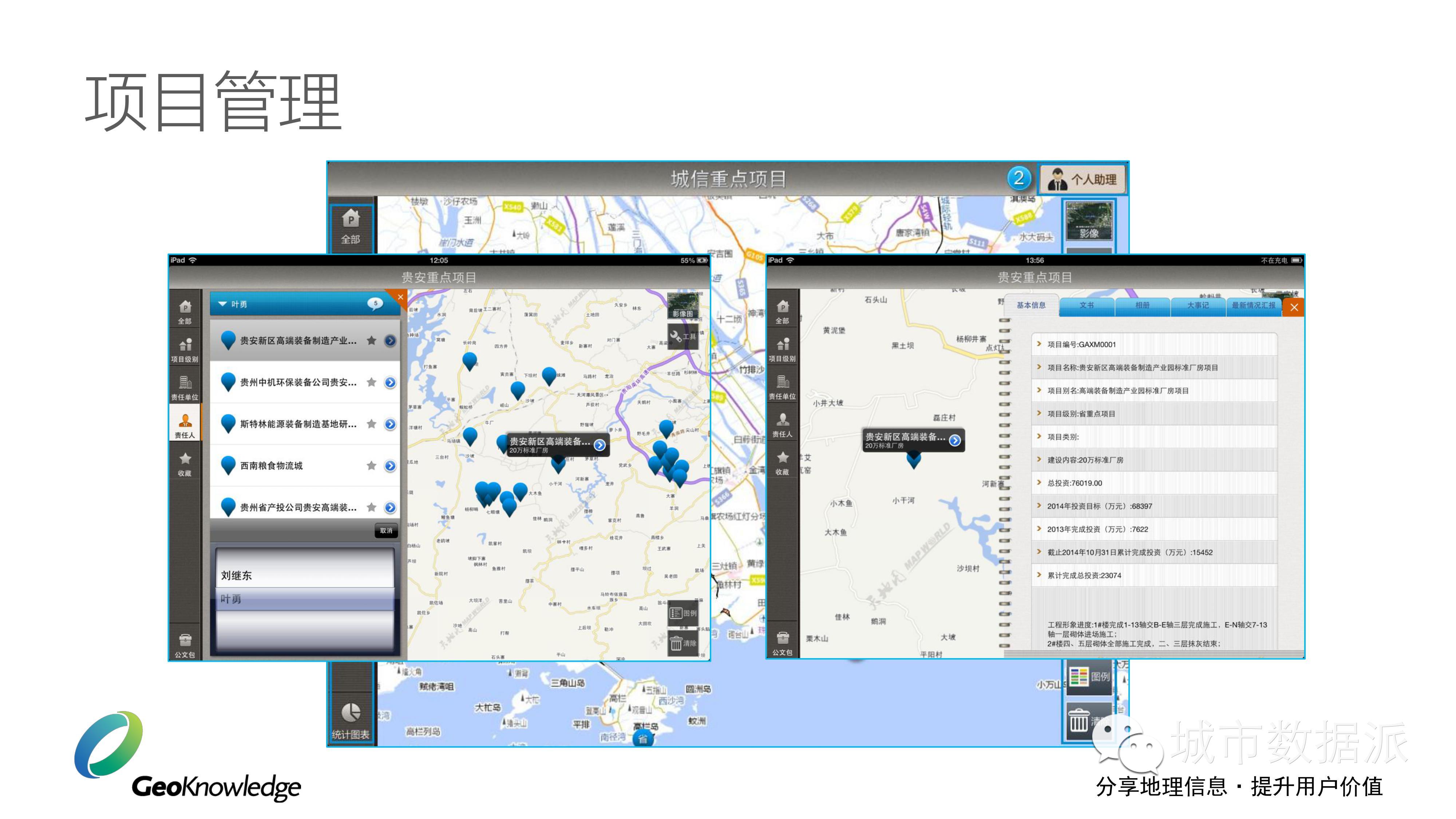Click 清除 trash on the left iPad map
Screen dimensions: 1456x819
click(x=683, y=643)
